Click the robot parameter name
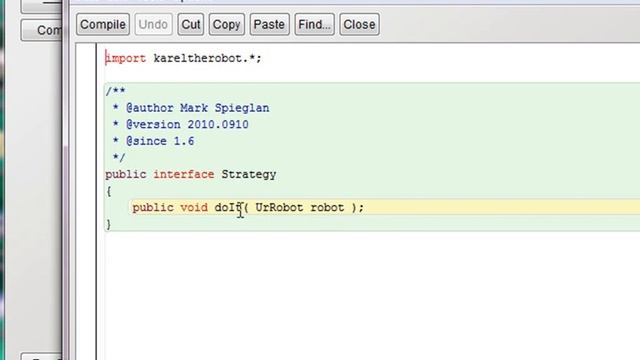Image resolution: width=640 pixels, height=360 pixels. click(327, 207)
